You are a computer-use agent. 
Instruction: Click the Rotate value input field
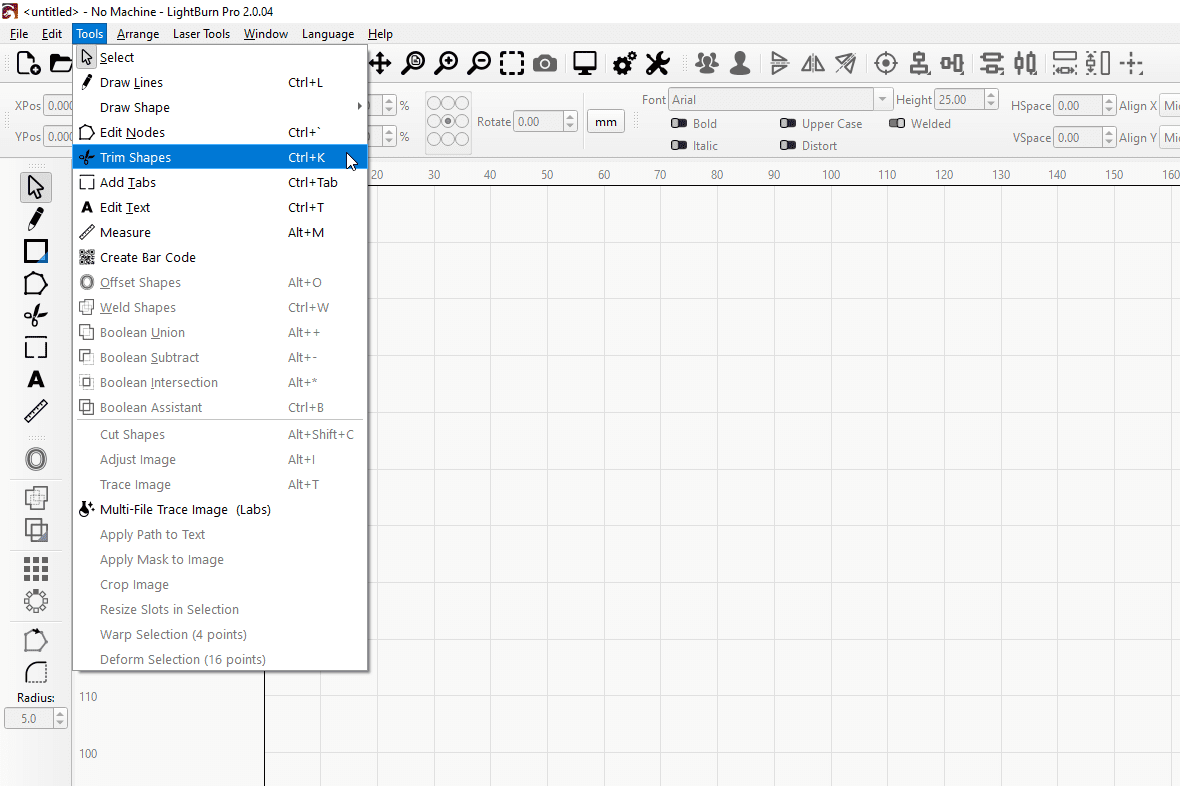click(539, 121)
